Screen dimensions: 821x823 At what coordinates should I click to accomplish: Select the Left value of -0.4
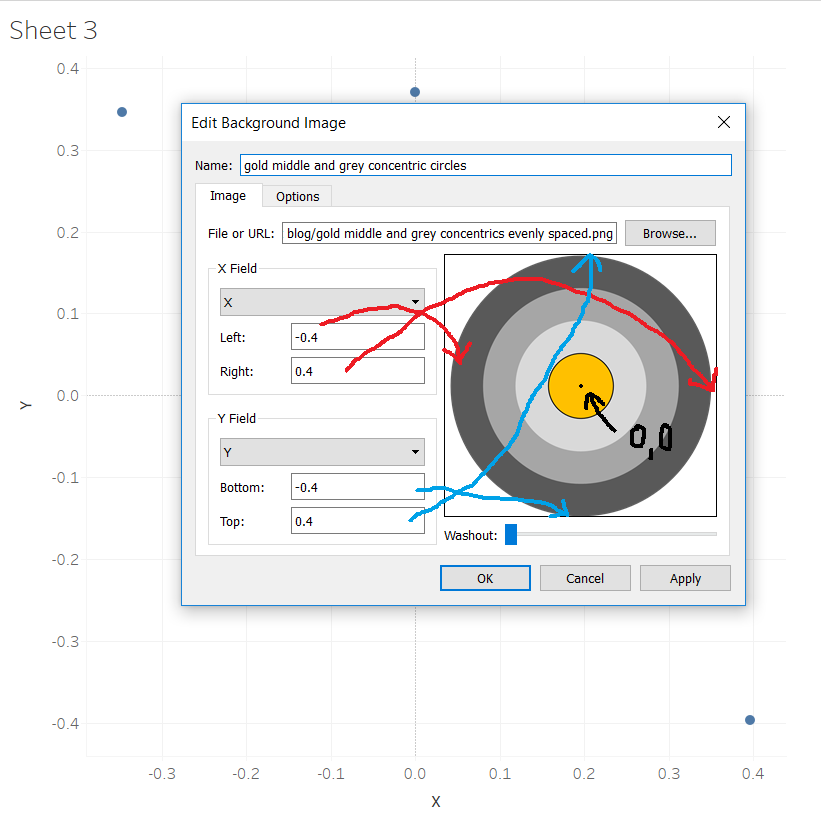click(x=357, y=336)
